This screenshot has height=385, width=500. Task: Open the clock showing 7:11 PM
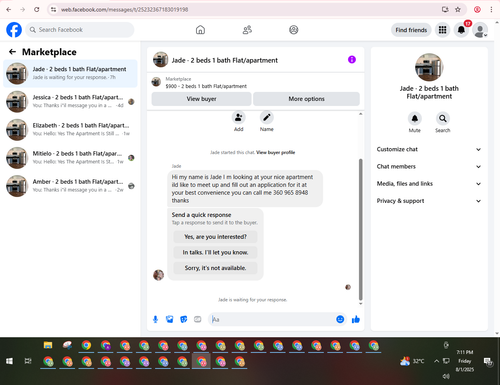click(465, 361)
